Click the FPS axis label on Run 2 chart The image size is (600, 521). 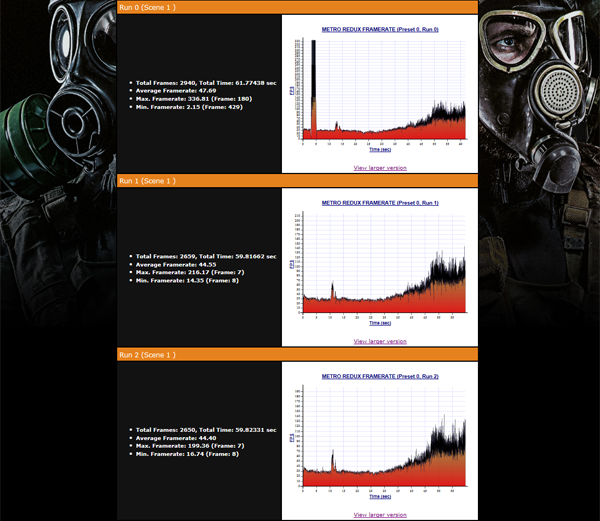click(292, 437)
